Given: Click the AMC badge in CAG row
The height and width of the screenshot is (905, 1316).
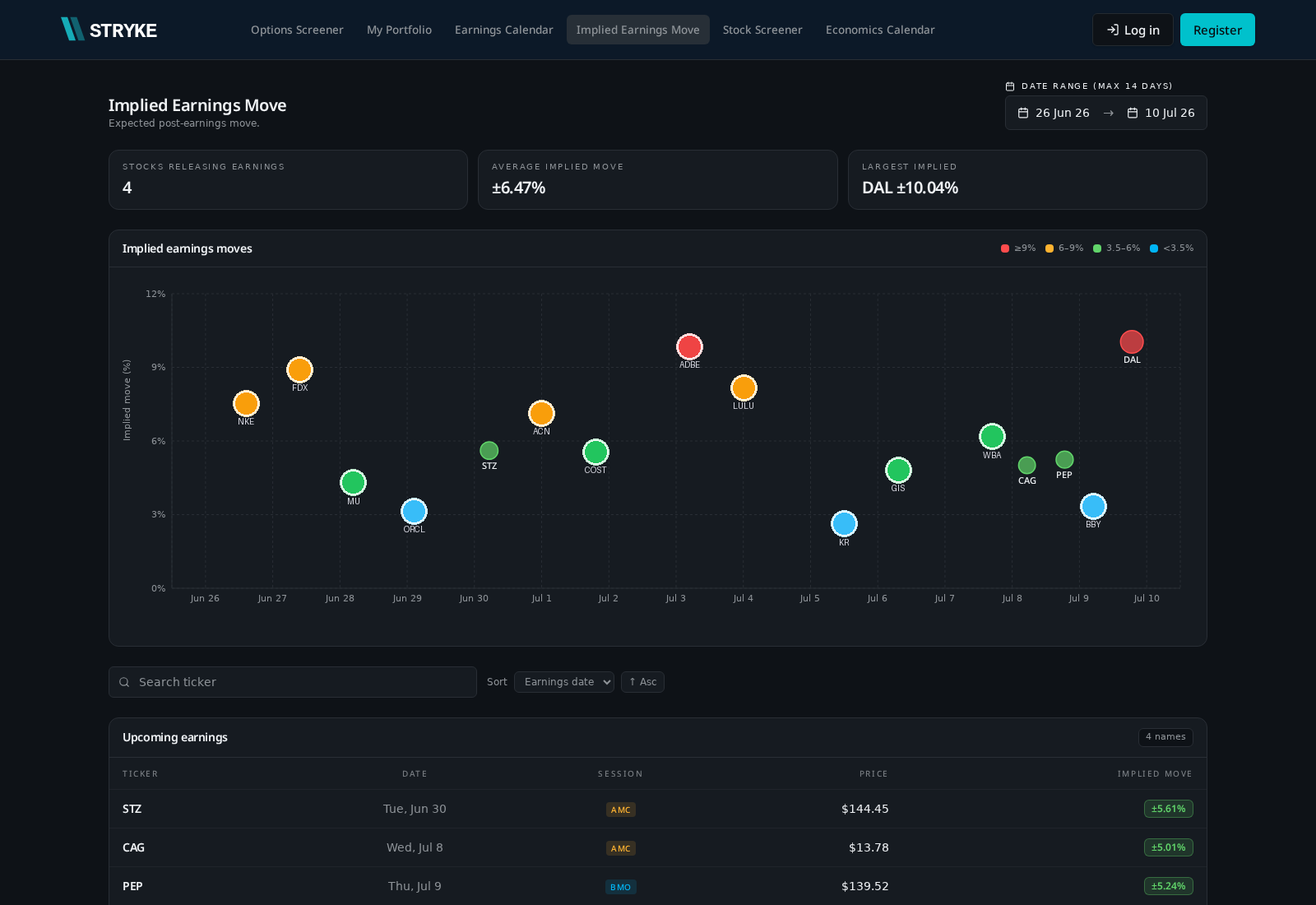Looking at the screenshot, I should pyautogui.click(x=621, y=848).
